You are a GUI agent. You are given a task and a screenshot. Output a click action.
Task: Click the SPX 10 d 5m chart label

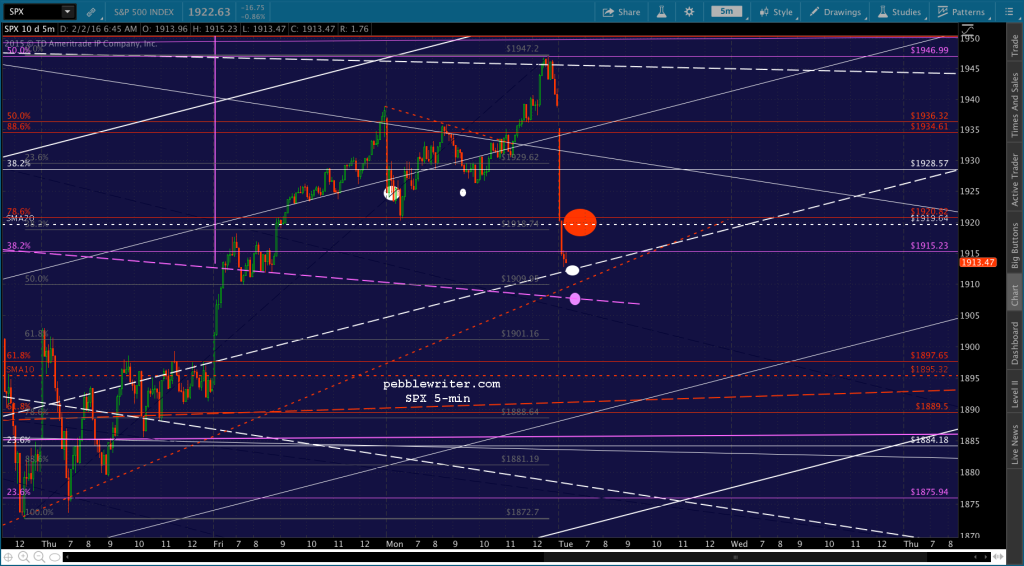click(x=29, y=29)
